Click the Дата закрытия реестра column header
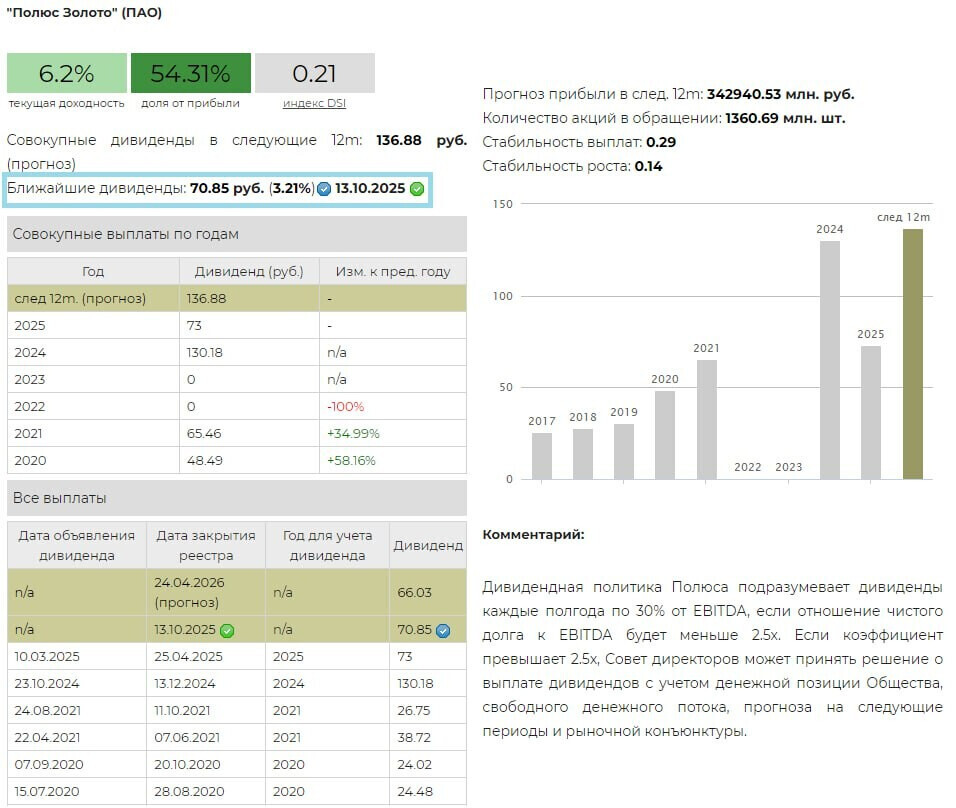Image resolution: width=956 pixels, height=808 pixels. [206, 545]
